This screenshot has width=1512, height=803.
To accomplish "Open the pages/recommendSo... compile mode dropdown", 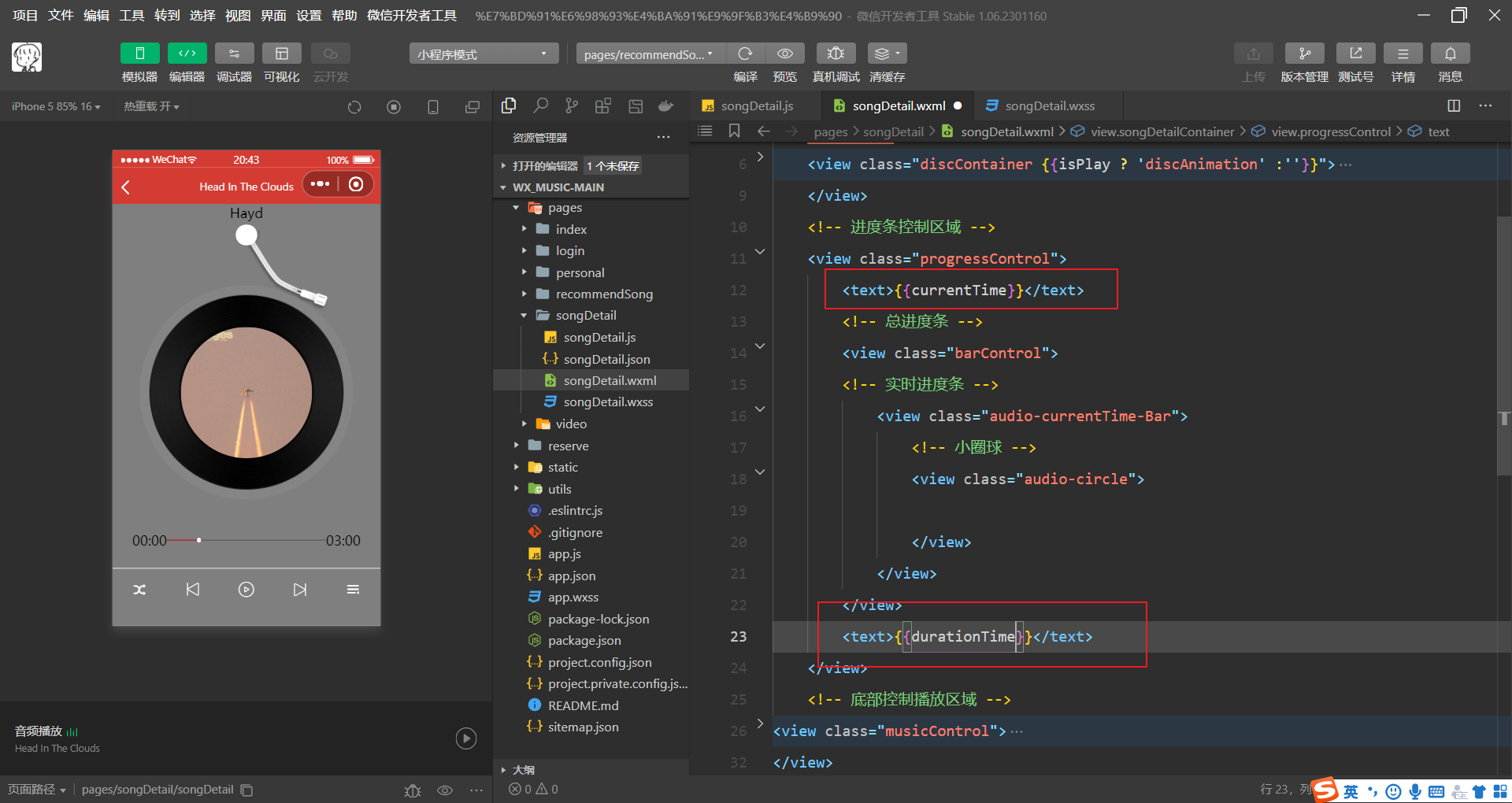I will (650, 54).
